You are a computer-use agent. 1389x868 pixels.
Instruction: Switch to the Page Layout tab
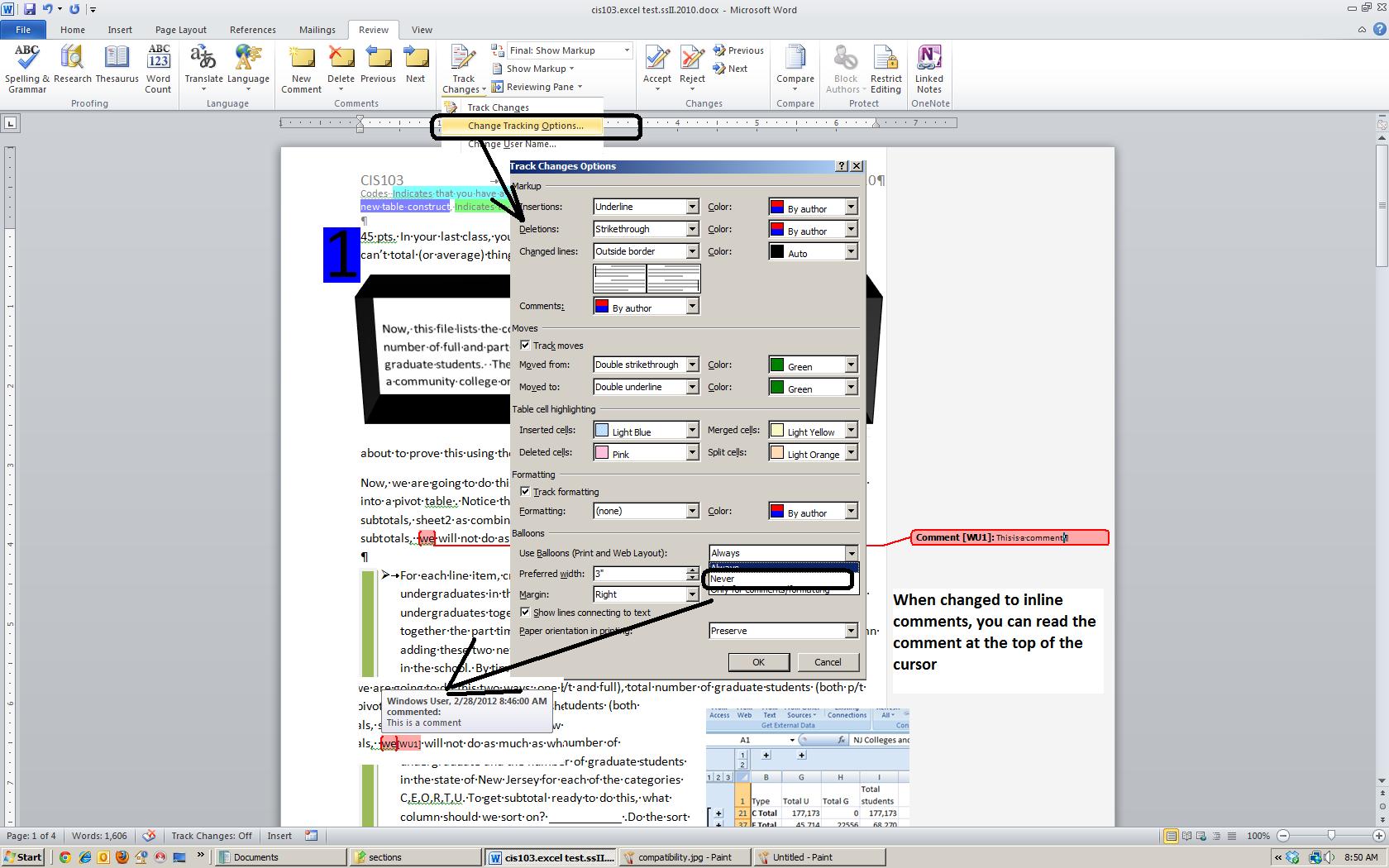[x=180, y=30]
